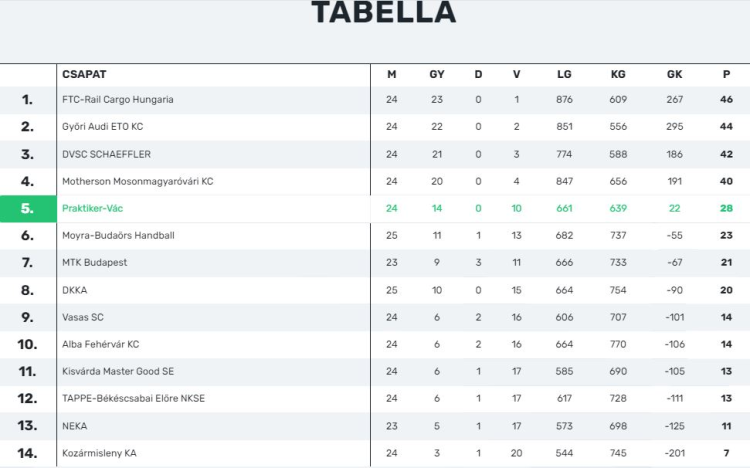Select the LG column header
750x468 pixels.
click(564, 74)
